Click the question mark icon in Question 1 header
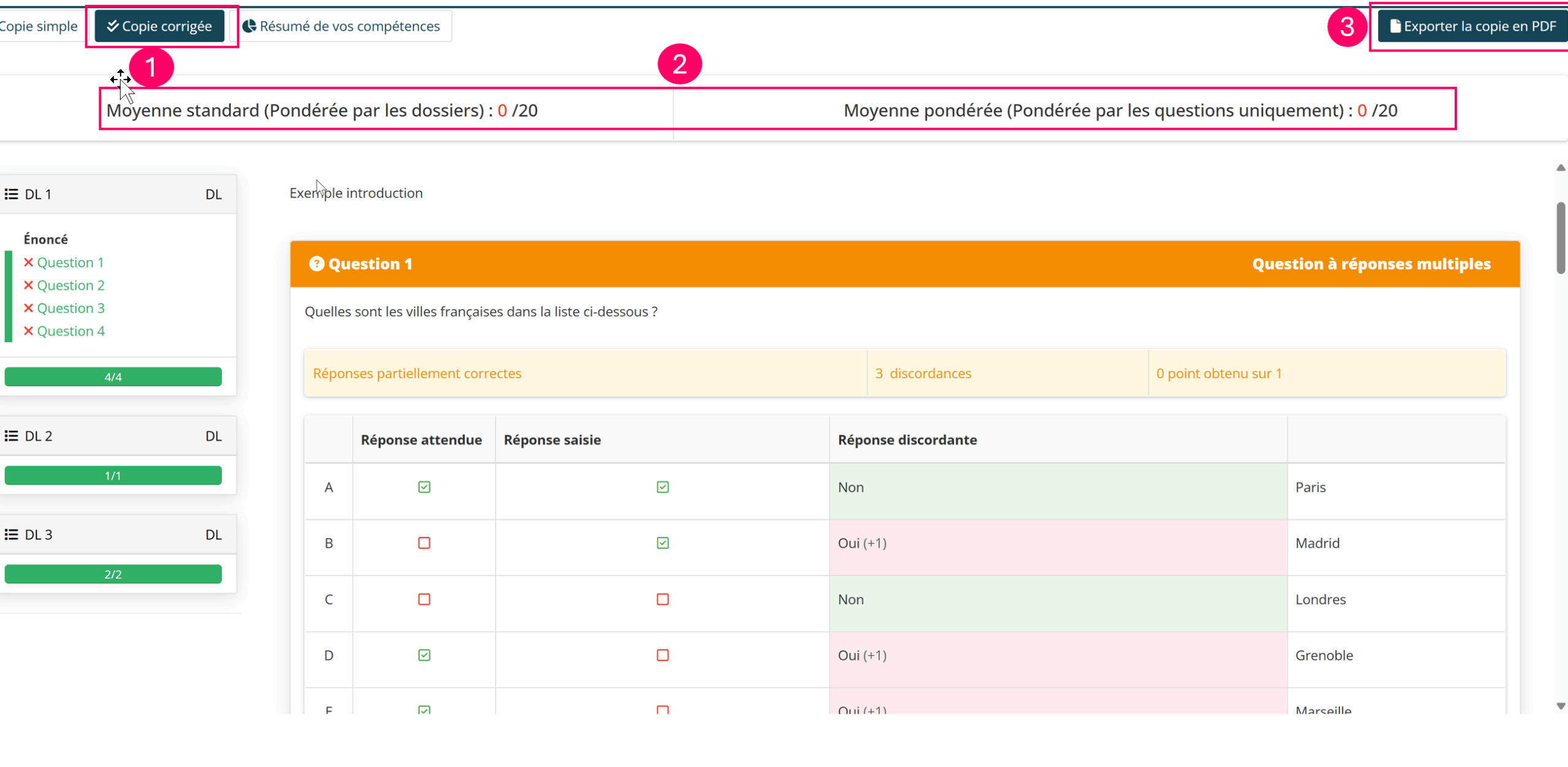This screenshot has width=1568, height=767. click(x=316, y=264)
